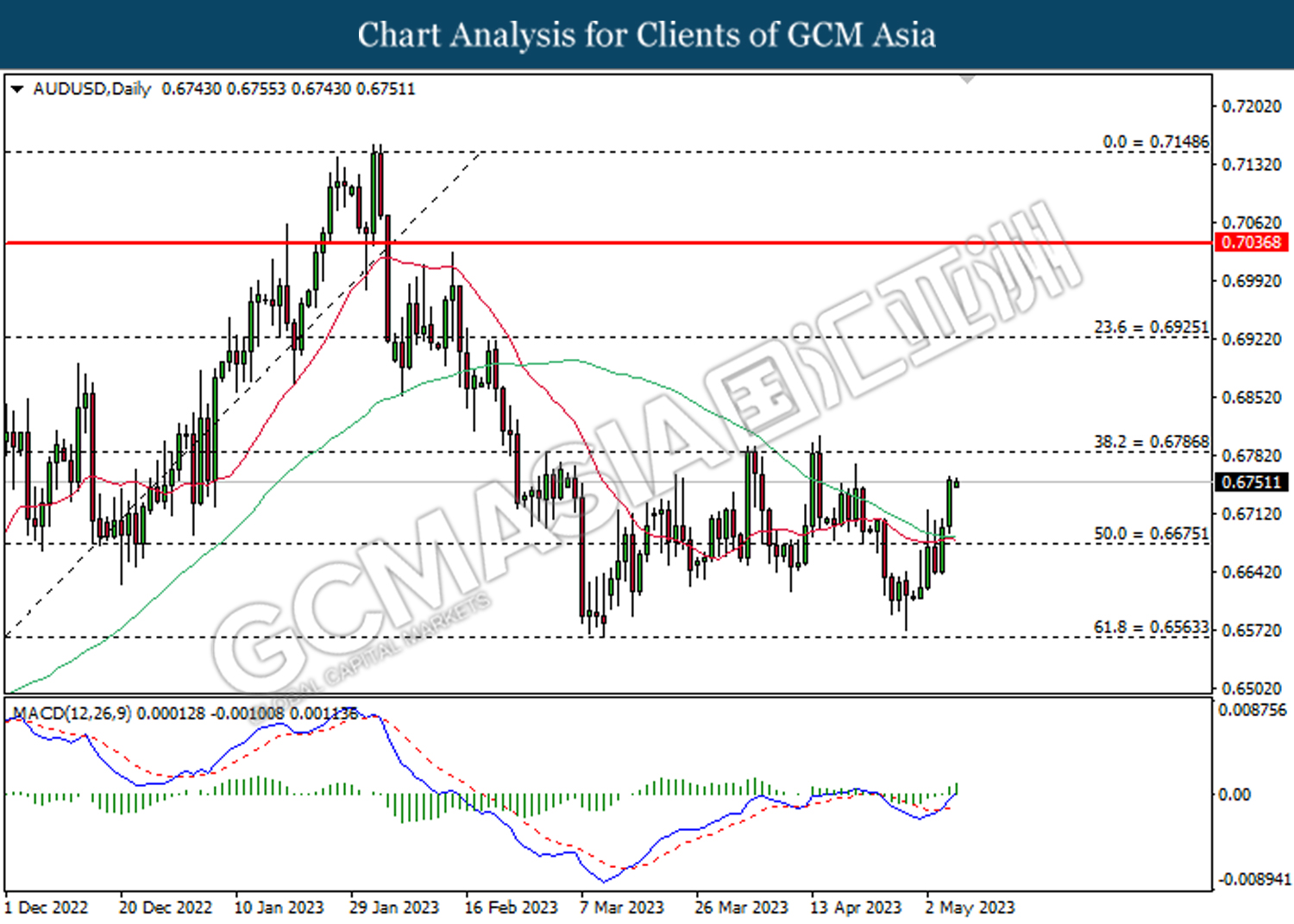
Task: Click the 0.72020 price axis value
Action: pos(1252,106)
